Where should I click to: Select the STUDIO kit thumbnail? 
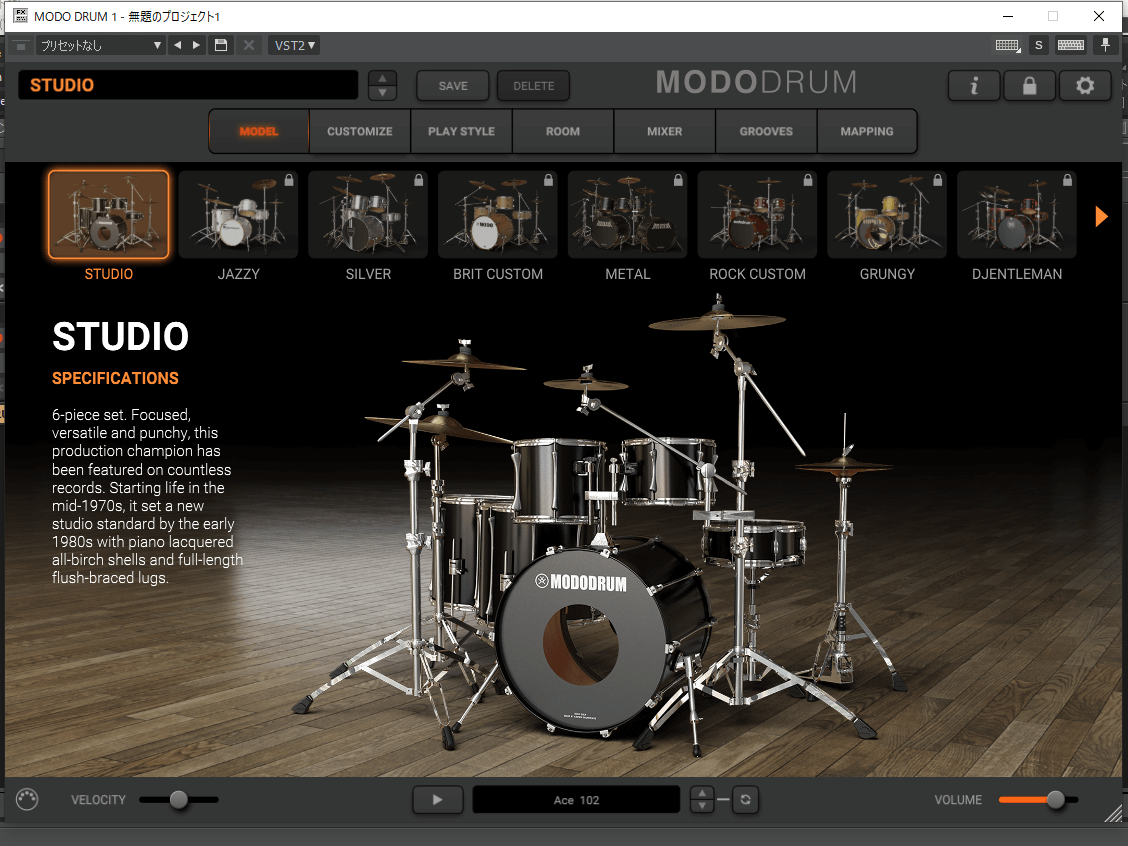click(x=109, y=214)
